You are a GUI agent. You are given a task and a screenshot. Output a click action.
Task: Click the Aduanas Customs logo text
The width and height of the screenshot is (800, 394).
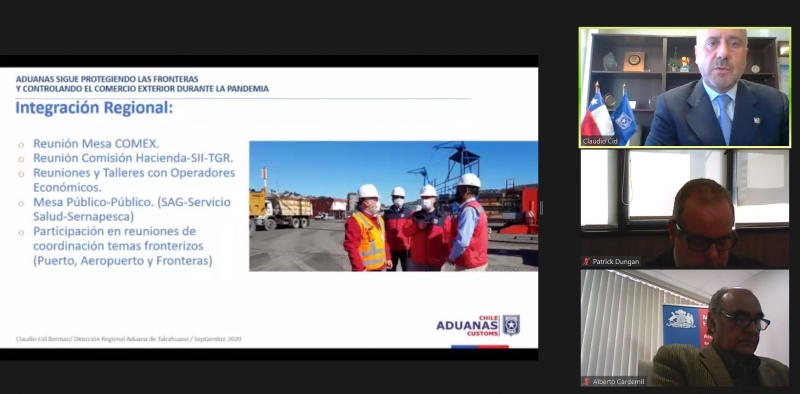click(x=467, y=326)
